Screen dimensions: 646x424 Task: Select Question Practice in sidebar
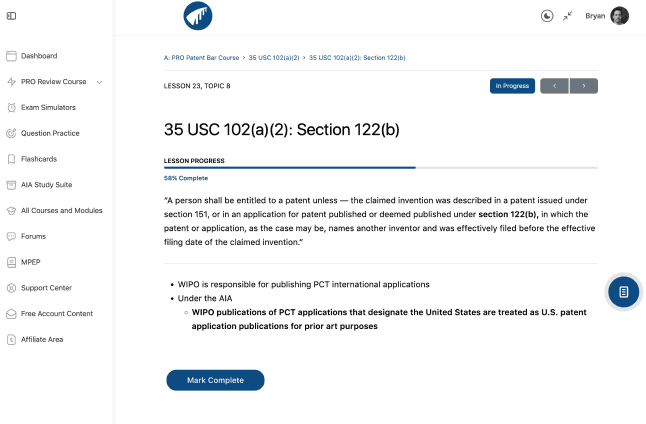50,133
